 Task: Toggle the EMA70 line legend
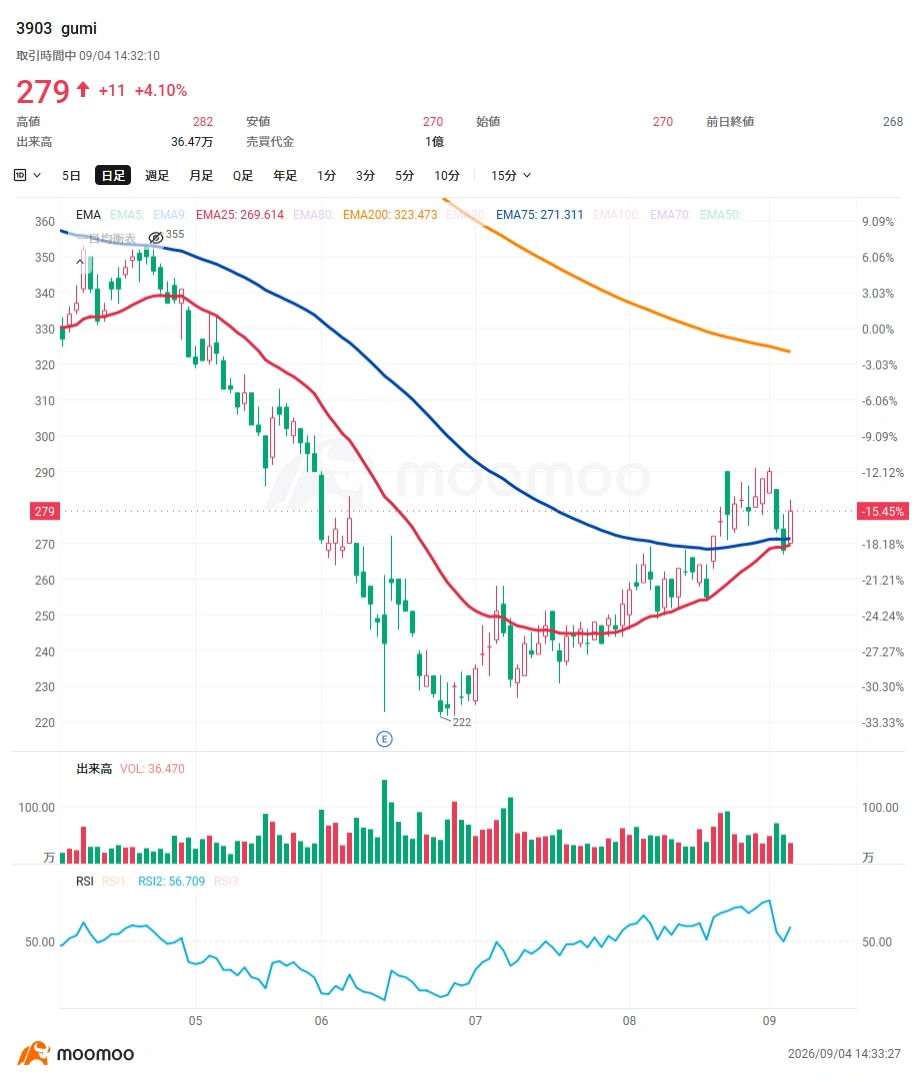pyautogui.click(x=670, y=215)
